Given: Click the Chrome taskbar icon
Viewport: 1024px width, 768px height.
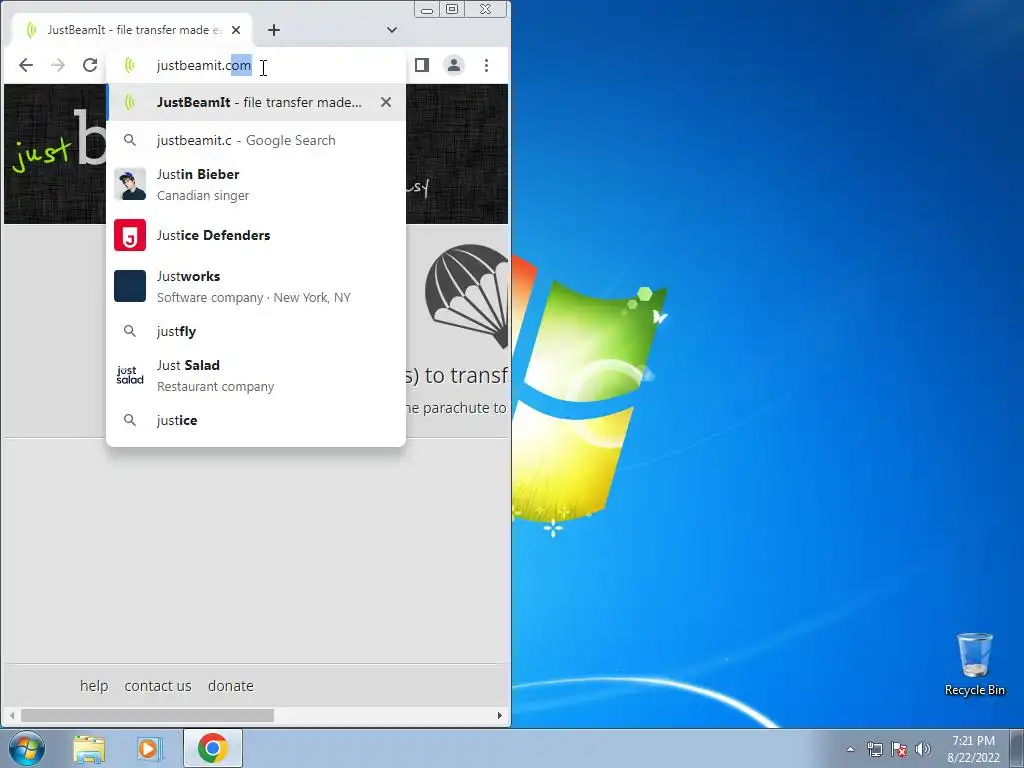Looking at the screenshot, I should 213,748.
